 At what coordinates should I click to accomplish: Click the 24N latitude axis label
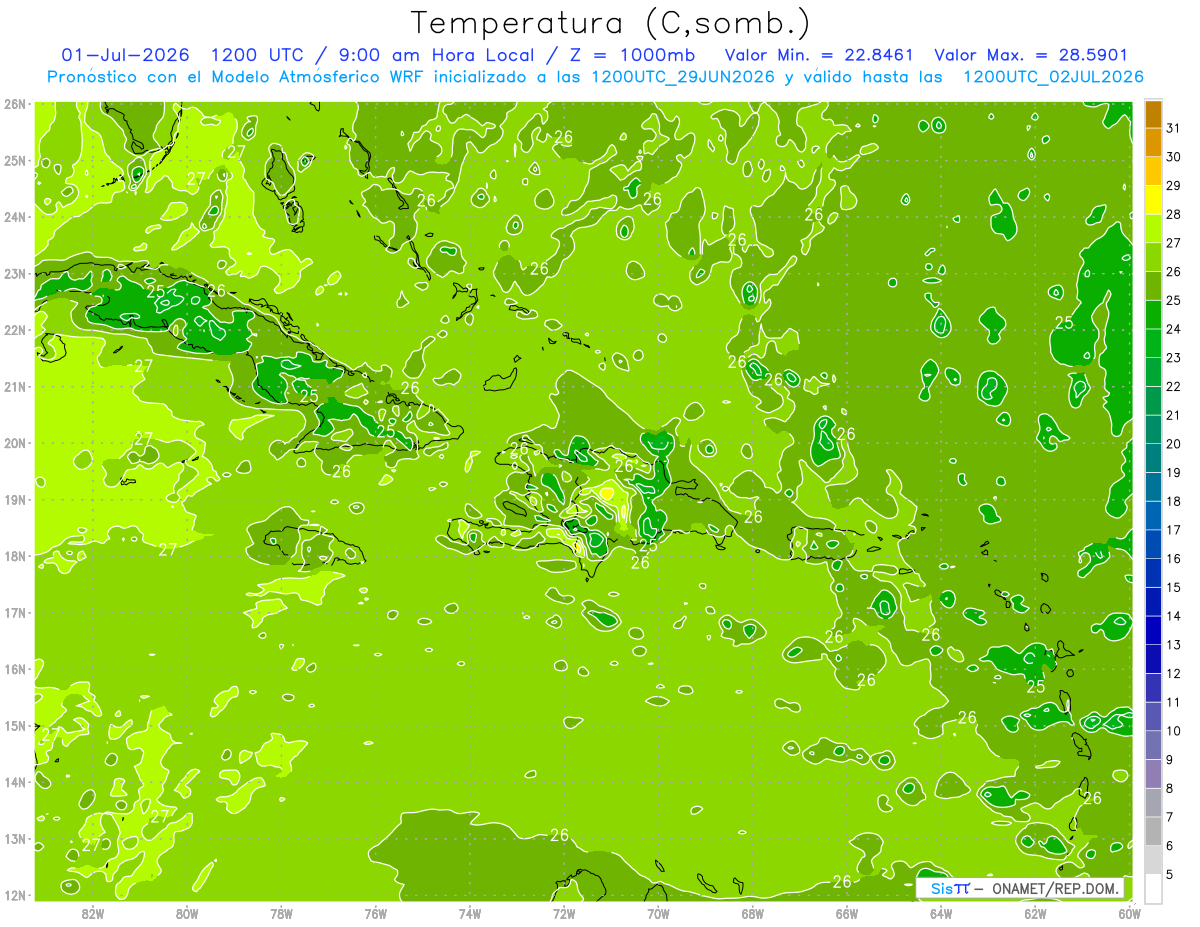[14, 217]
